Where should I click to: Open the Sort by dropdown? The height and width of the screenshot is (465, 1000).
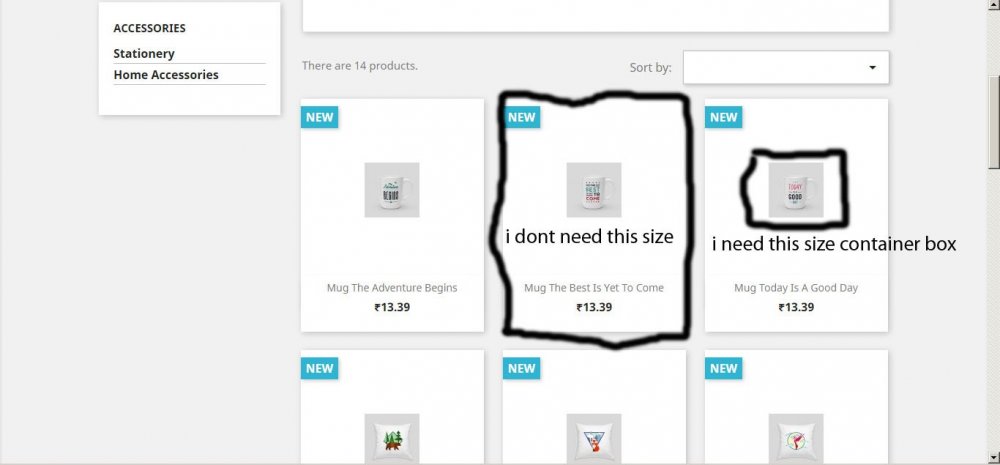(786, 68)
